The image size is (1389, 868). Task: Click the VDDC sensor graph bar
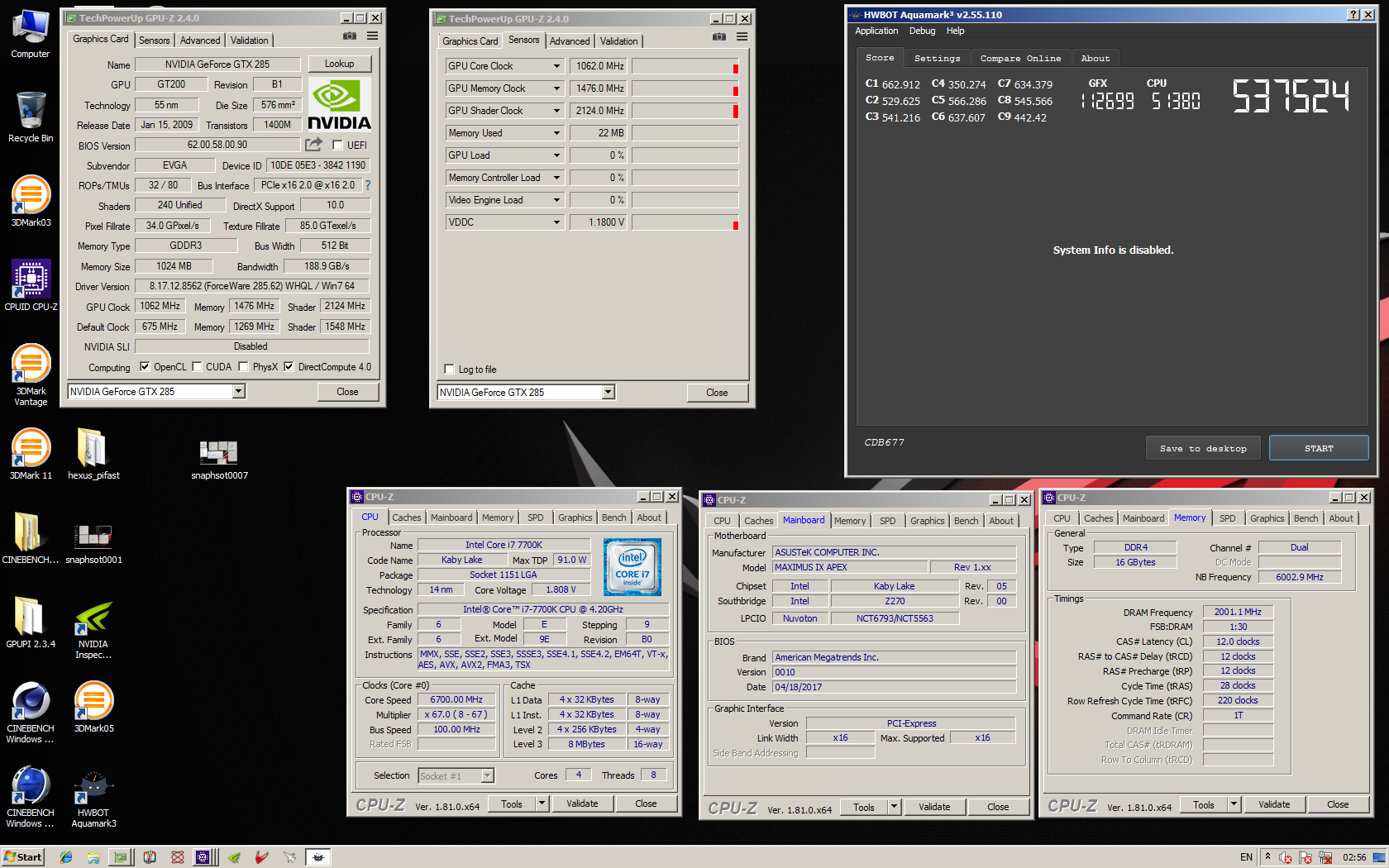coord(685,222)
